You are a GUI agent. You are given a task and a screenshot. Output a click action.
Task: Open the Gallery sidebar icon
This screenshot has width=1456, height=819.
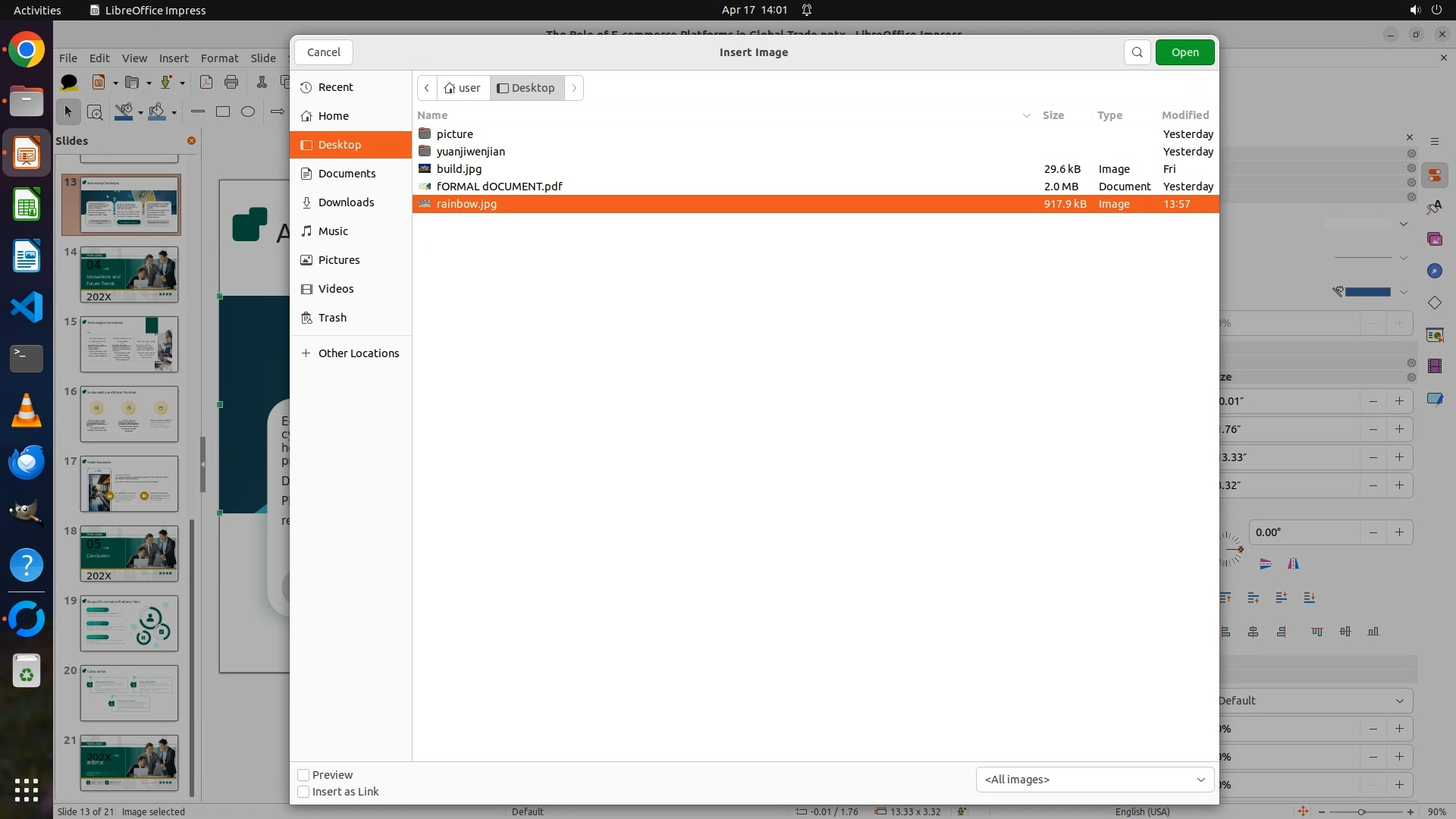(x=1434, y=239)
